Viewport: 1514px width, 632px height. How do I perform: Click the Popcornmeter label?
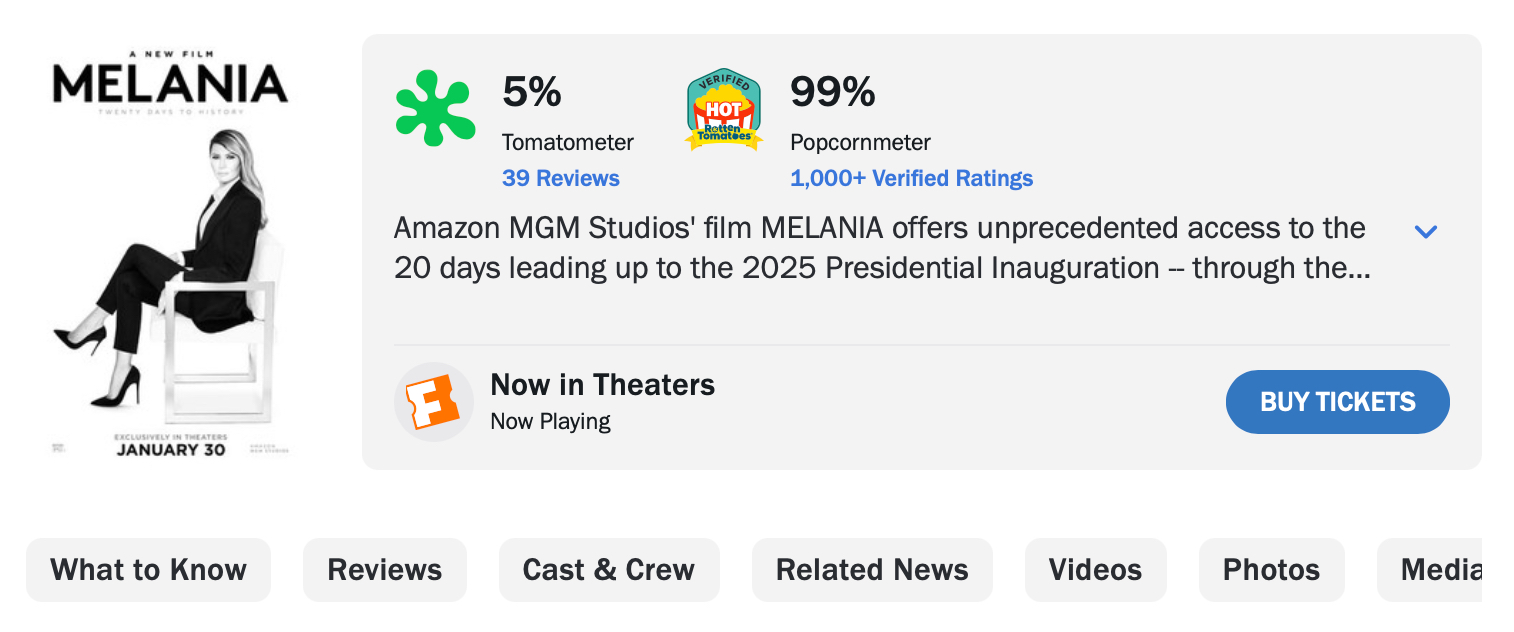(860, 143)
